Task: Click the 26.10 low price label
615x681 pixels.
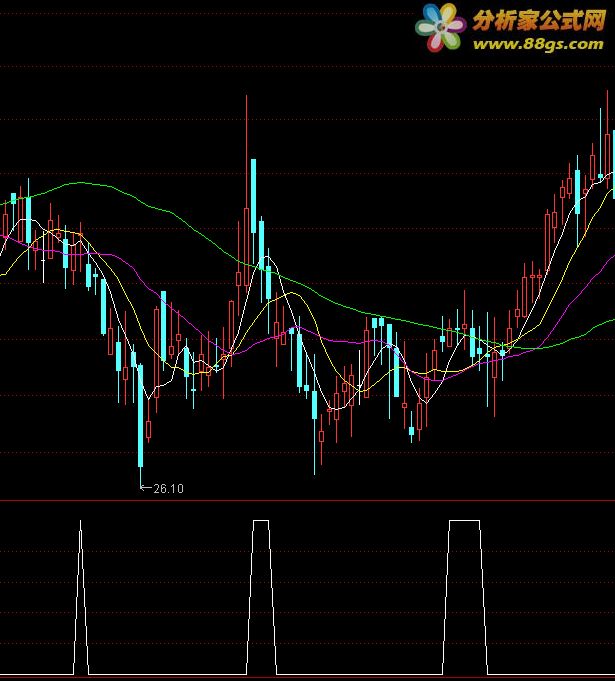Action: point(169,489)
